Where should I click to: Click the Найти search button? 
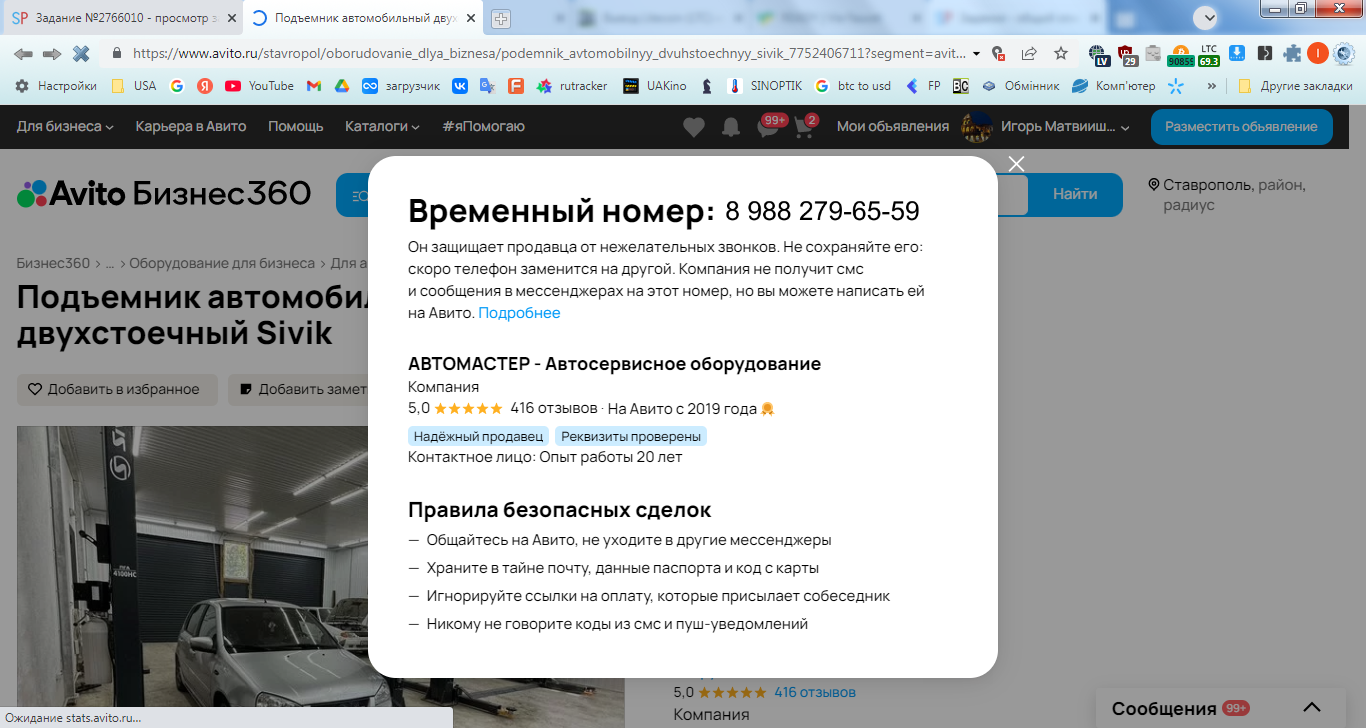pyautogui.click(x=1075, y=194)
